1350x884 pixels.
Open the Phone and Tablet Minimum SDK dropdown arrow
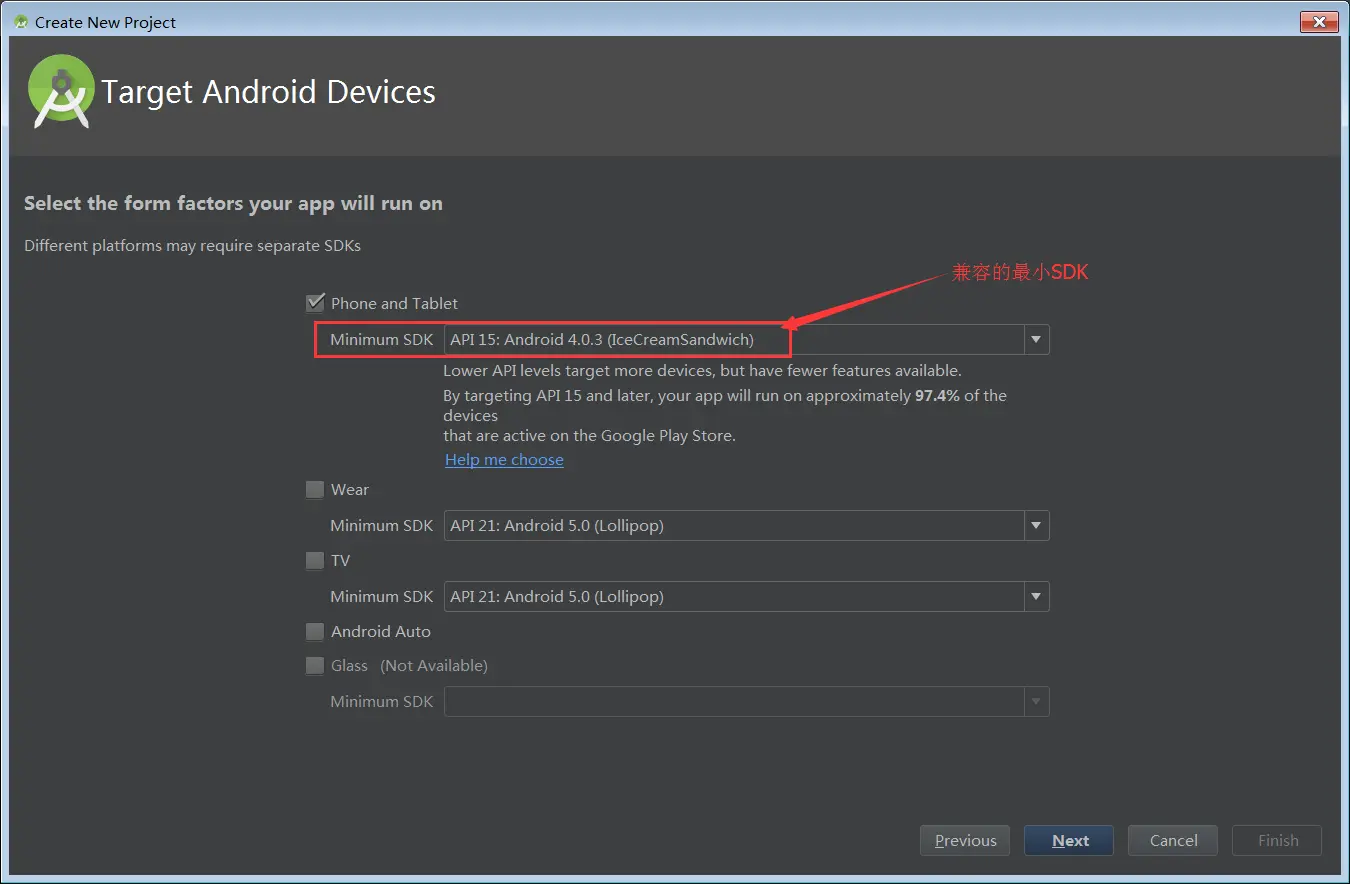coord(1036,340)
